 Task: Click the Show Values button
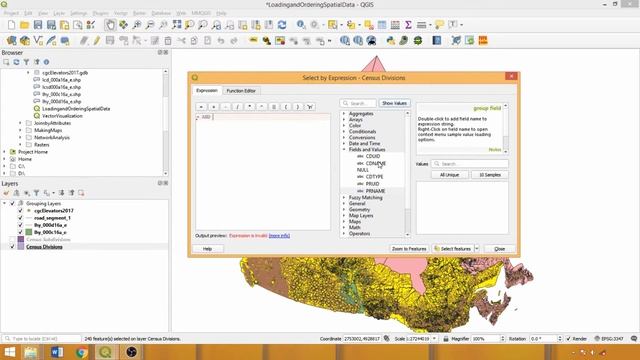click(394, 103)
